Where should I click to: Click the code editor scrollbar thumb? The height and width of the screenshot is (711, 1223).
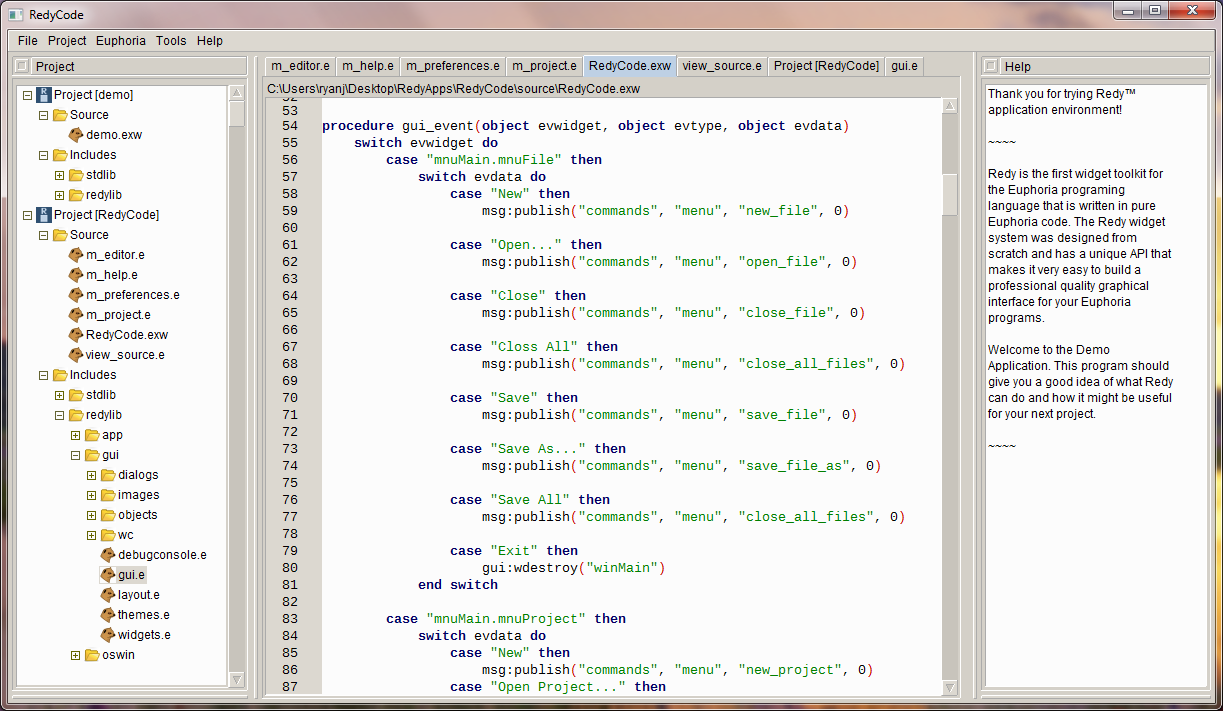[950, 194]
